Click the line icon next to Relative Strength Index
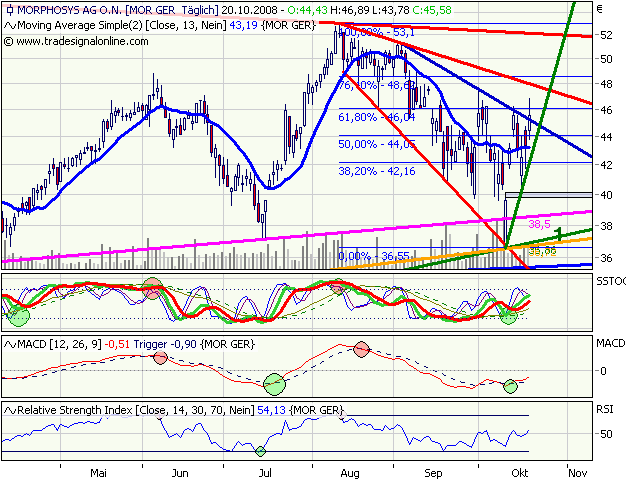Image resolution: width=640 pixels, height=480 pixels. click(x=9, y=411)
